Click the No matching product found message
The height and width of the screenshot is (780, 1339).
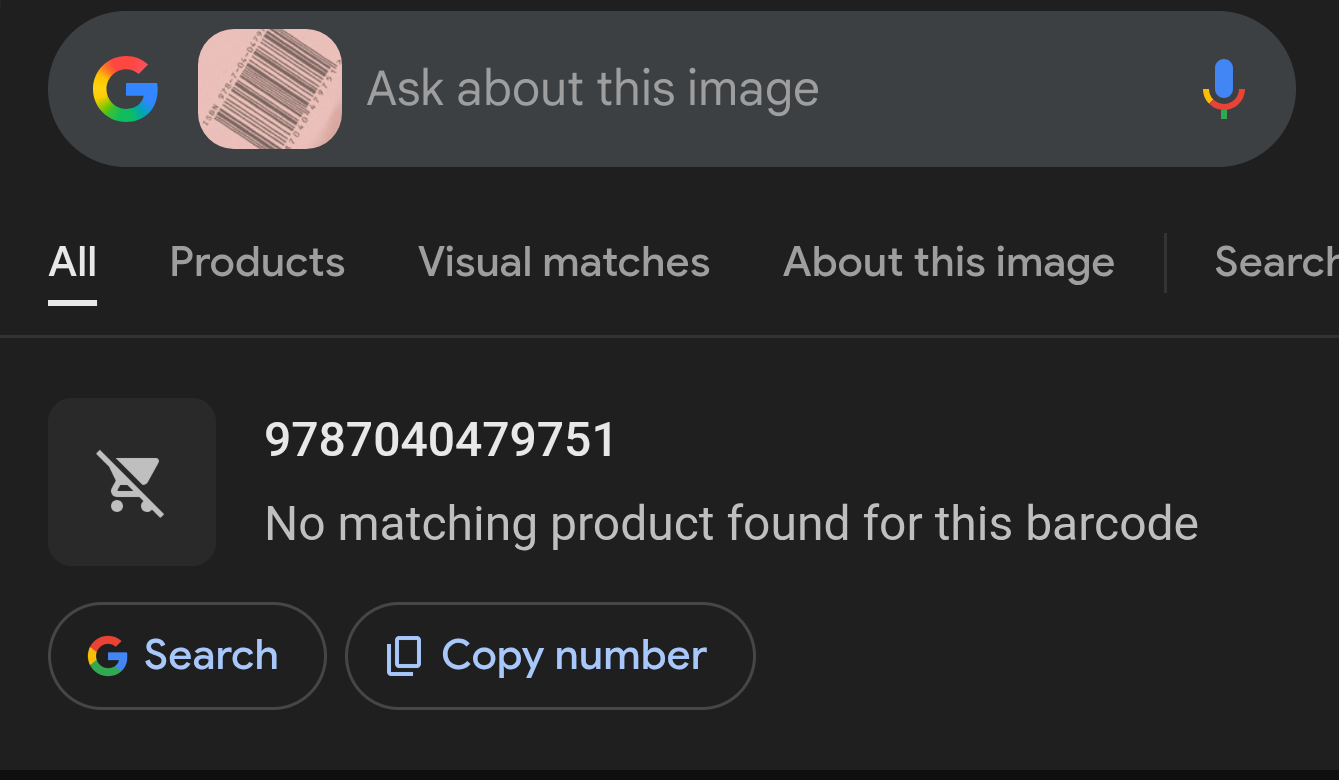[731, 523]
